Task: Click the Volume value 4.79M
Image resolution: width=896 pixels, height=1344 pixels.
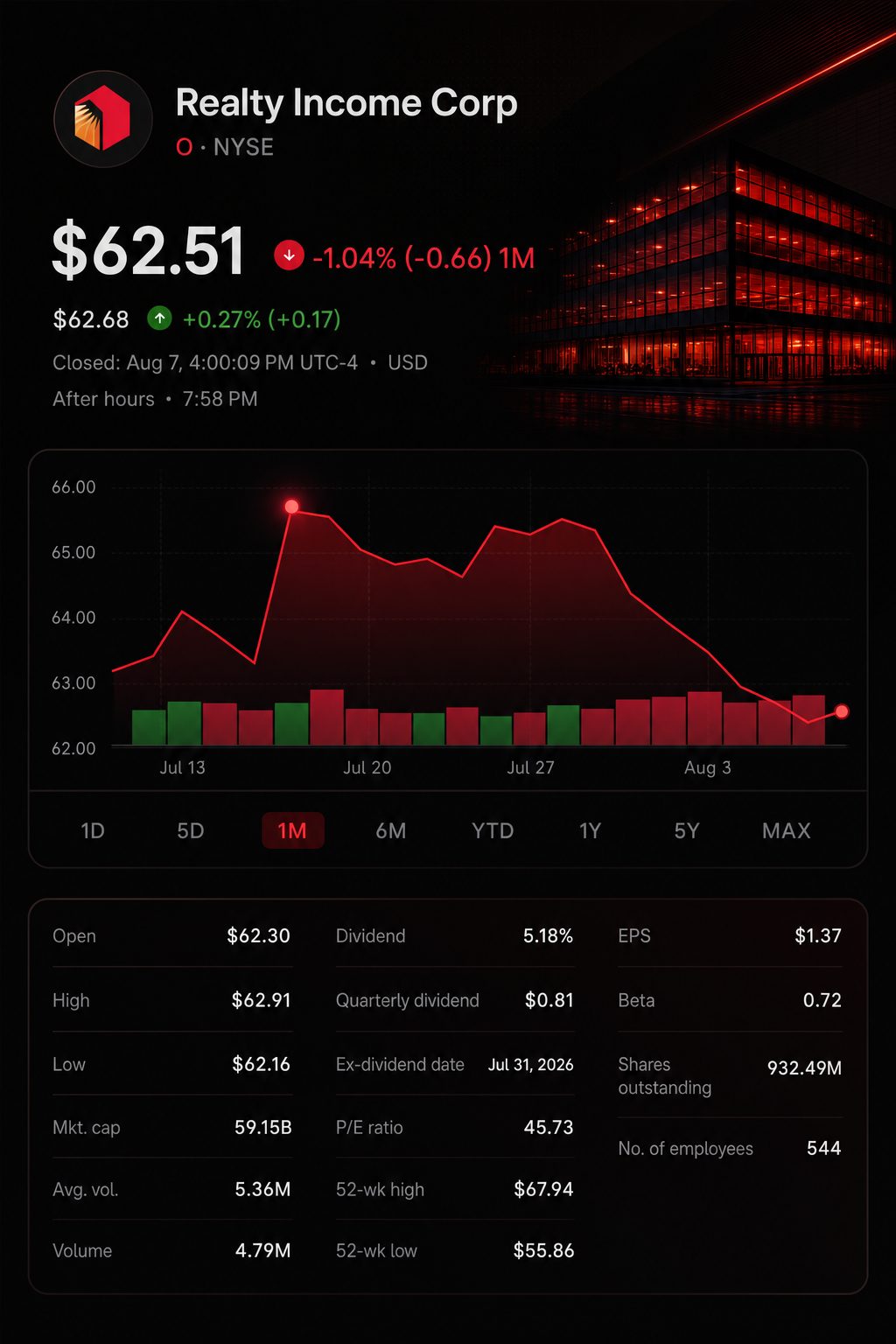Action: pyautogui.click(x=262, y=1250)
